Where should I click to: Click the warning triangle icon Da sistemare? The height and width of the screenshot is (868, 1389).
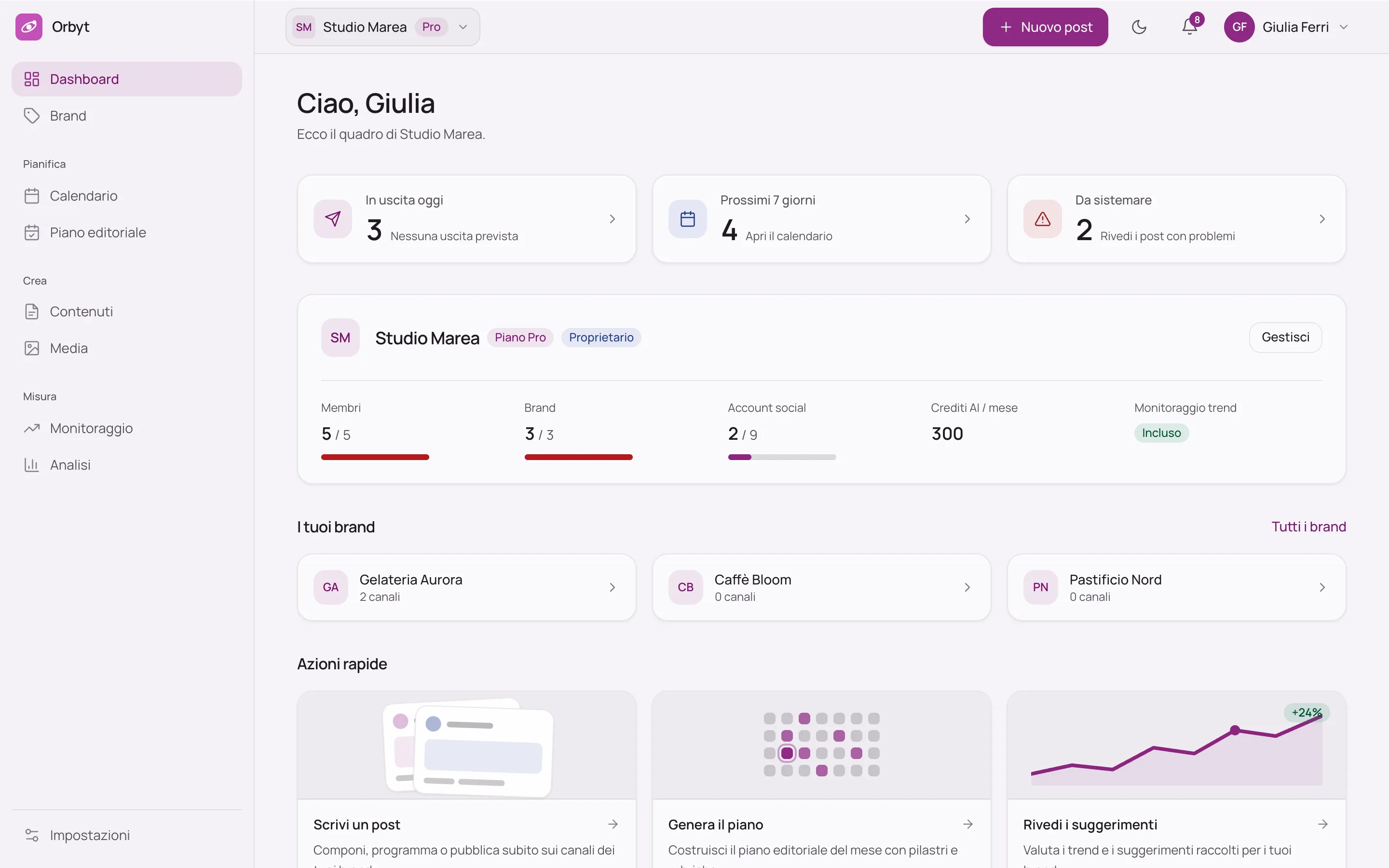point(1042,219)
